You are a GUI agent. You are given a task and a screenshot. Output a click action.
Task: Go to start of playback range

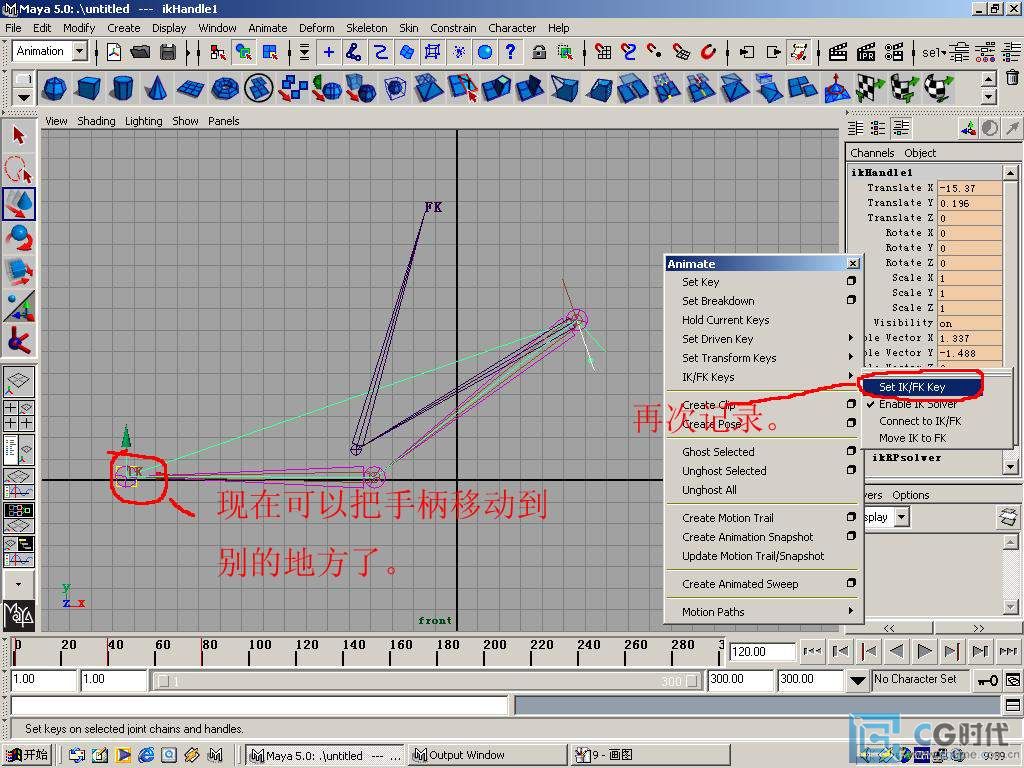pyautogui.click(x=812, y=651)
